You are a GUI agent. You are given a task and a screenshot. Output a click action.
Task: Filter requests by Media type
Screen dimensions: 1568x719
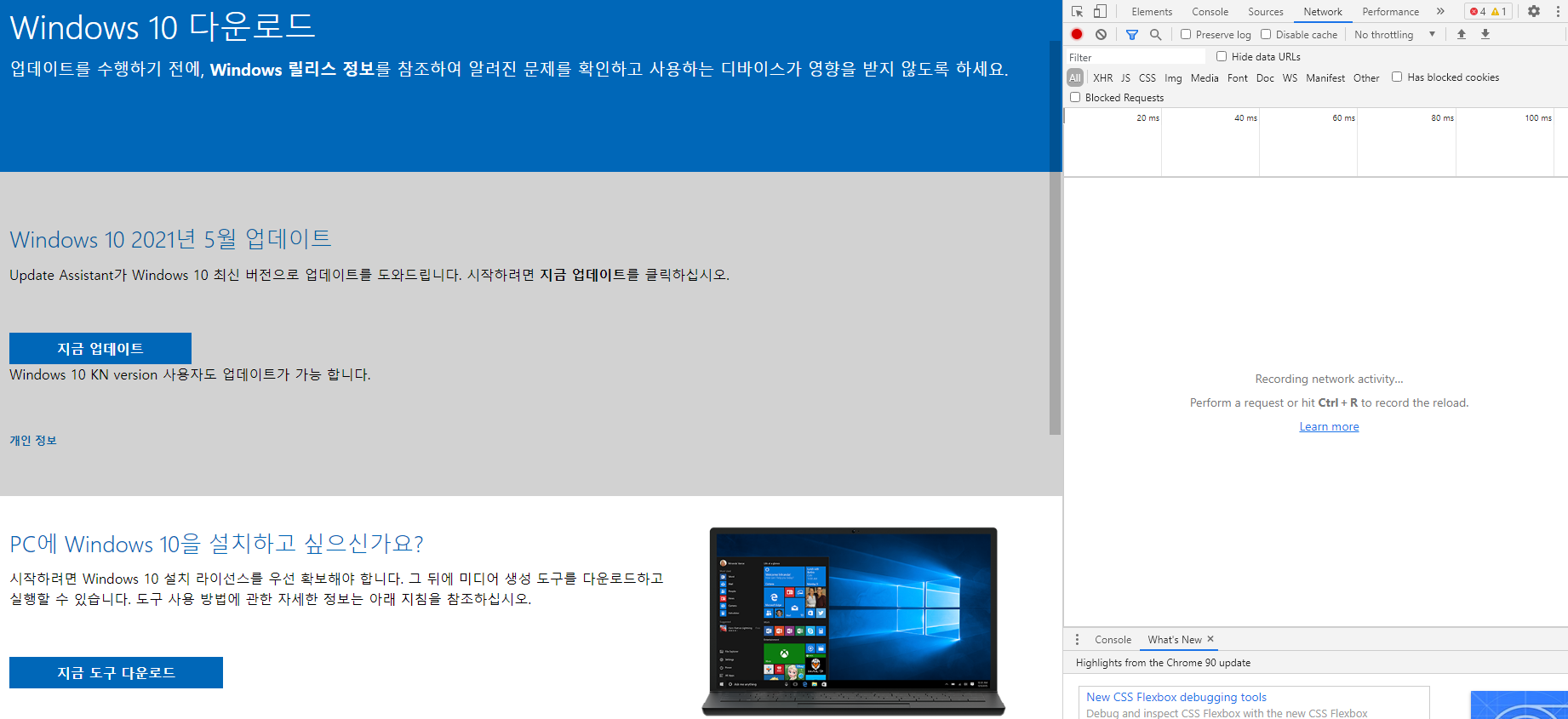pyautogui.click(x=1205, y=77)
